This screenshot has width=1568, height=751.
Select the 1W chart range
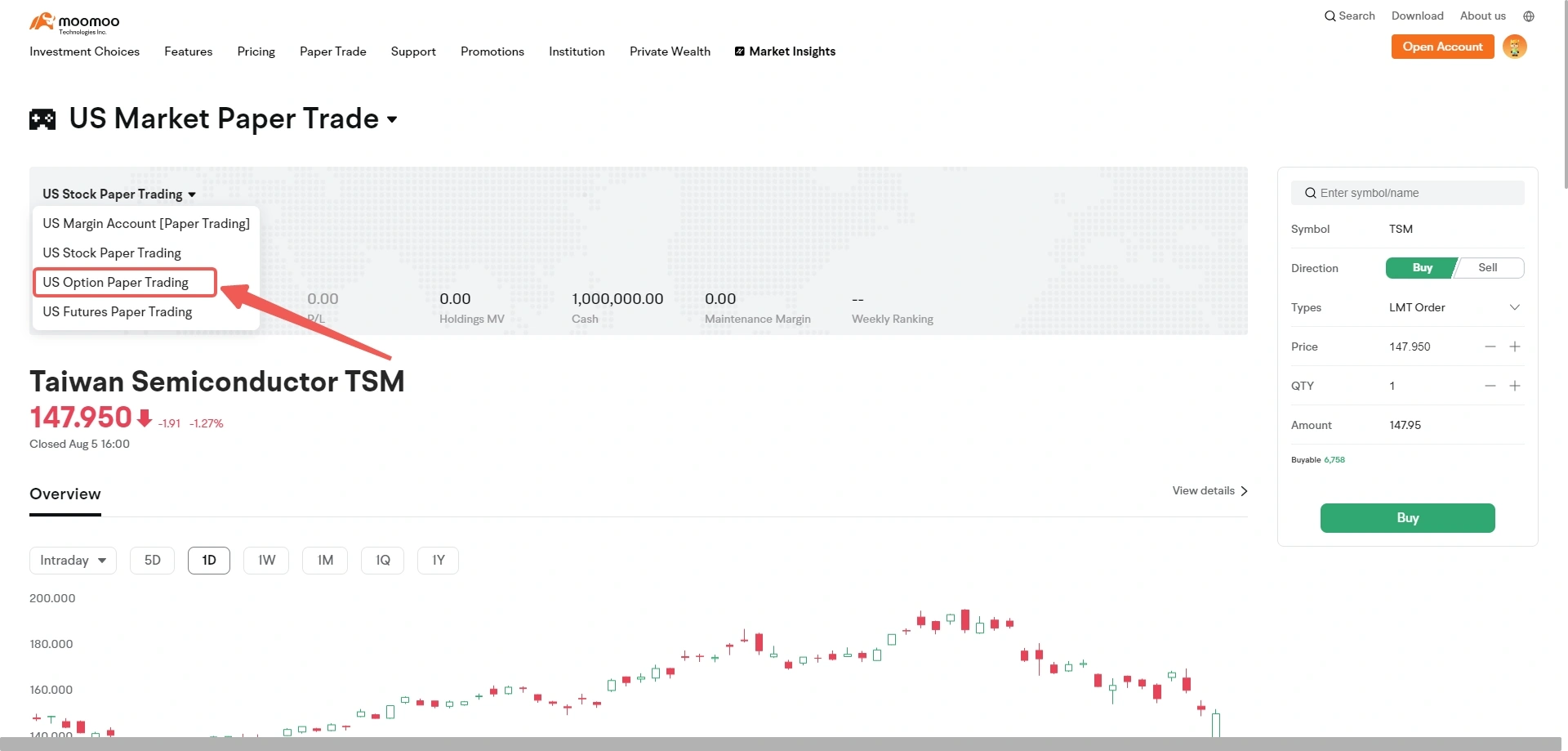pos(266,561)
